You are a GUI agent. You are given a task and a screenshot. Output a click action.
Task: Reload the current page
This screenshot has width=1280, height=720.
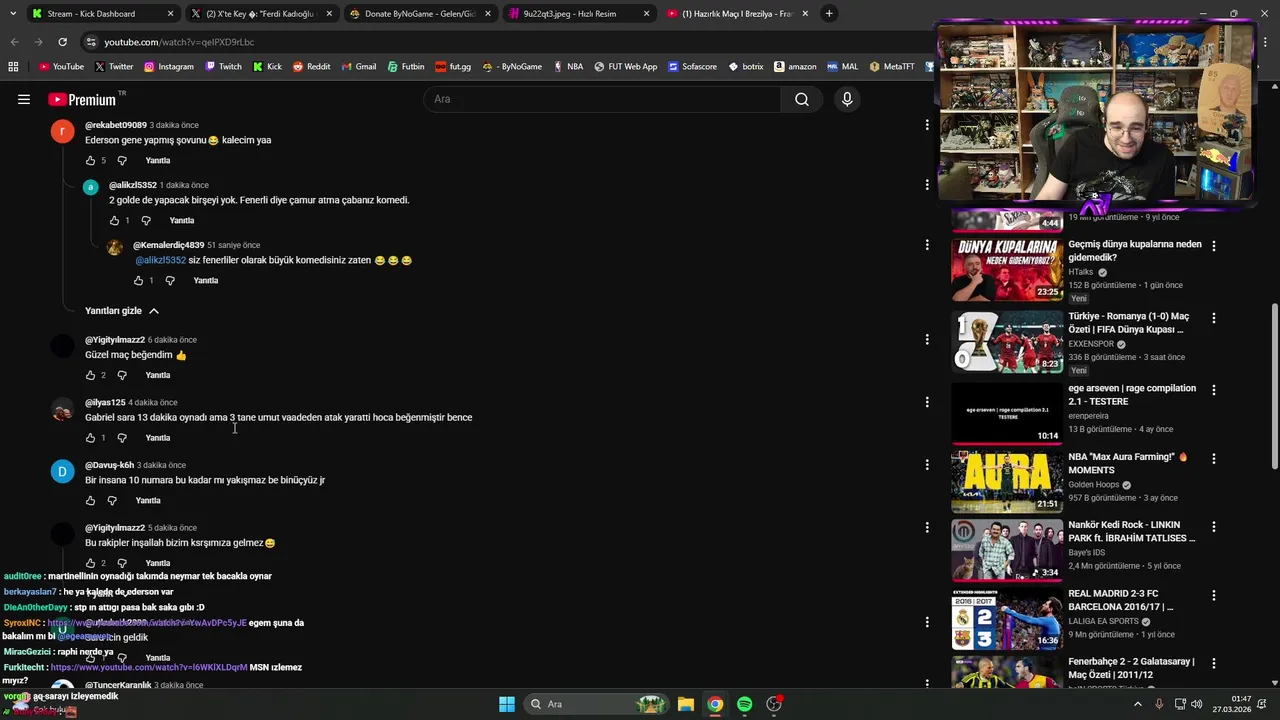point(62,42)
